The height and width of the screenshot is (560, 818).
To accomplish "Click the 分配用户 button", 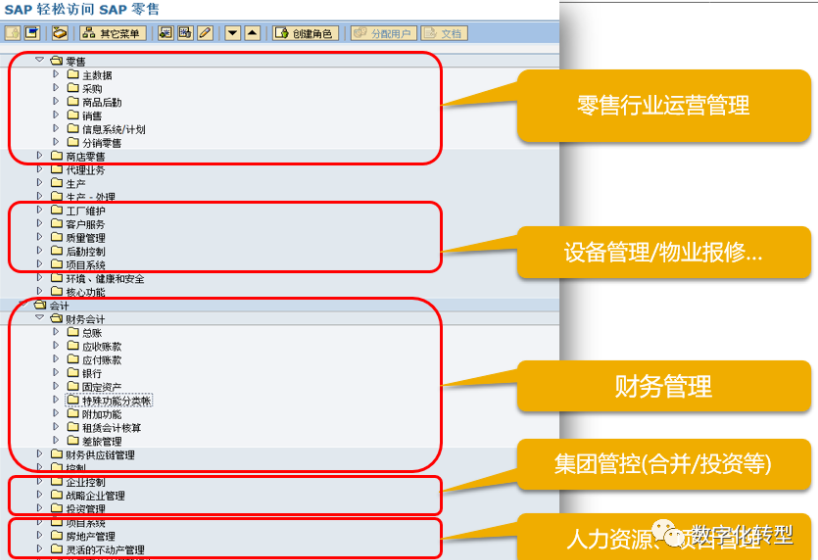I will click(x=383, y=33).
